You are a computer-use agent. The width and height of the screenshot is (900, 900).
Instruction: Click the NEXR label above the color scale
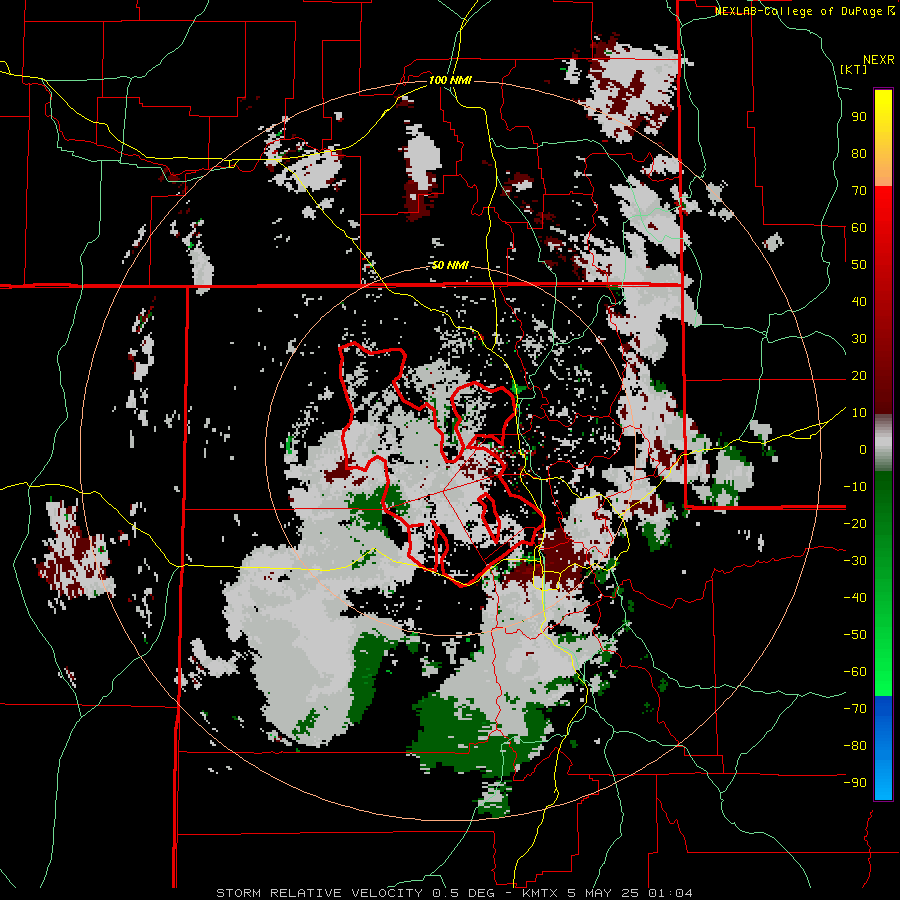tap(879, 59)
